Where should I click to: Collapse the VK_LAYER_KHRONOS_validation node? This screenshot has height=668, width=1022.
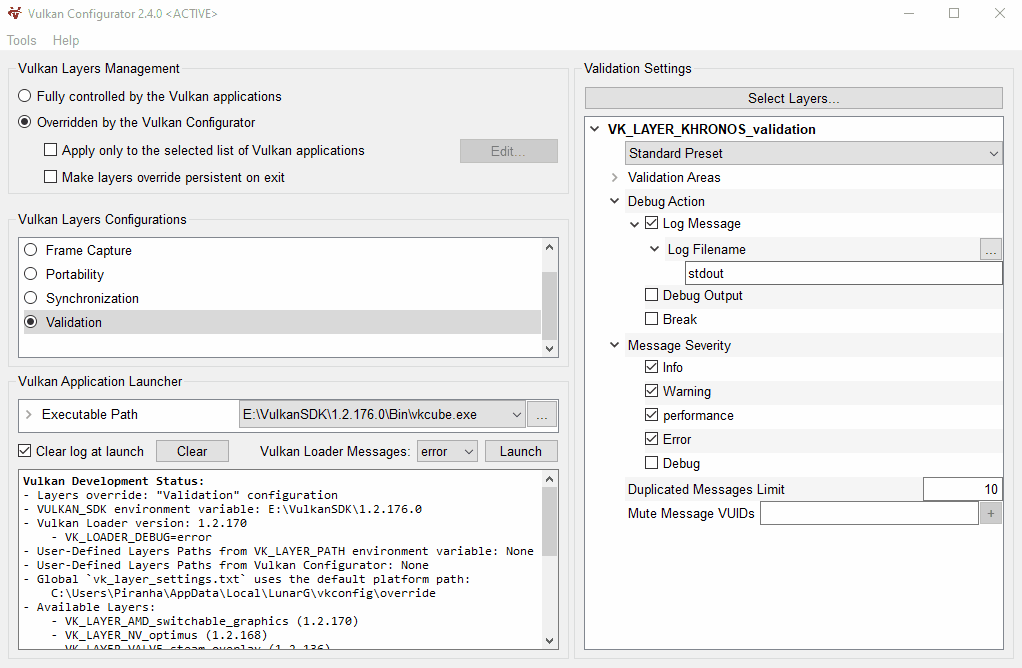[x=594, y=129]
